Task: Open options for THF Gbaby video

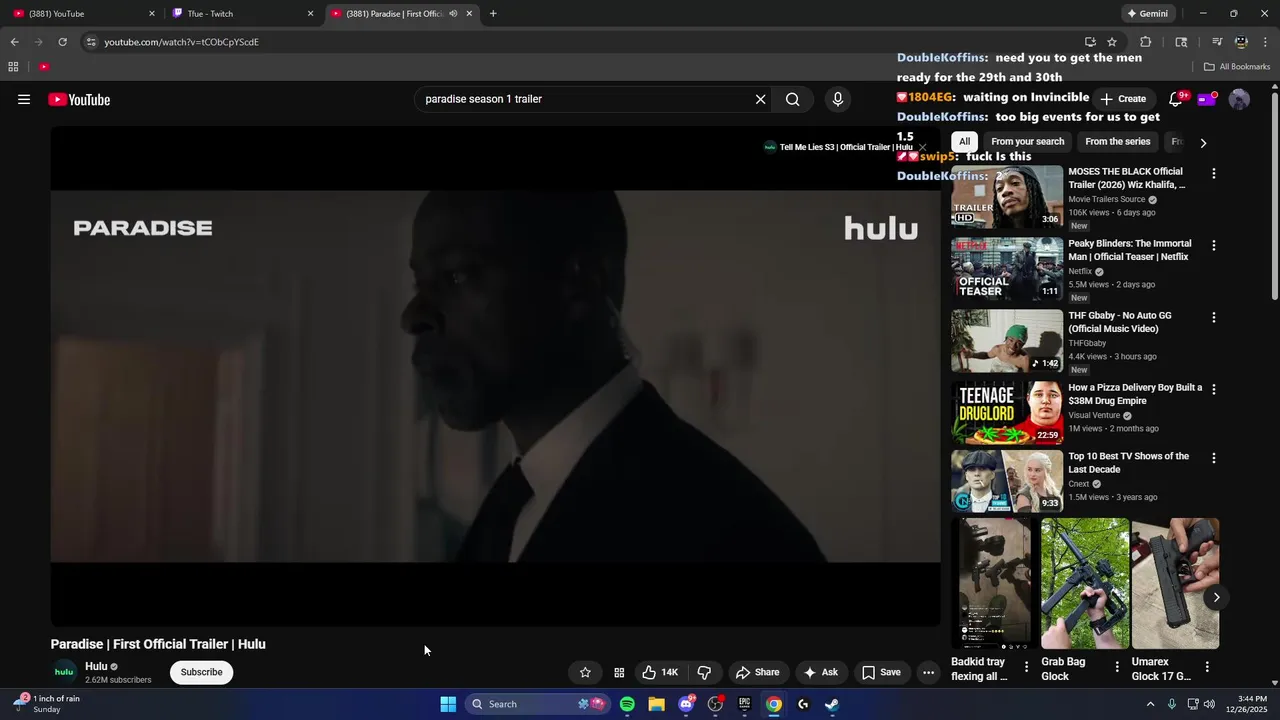Action: [1214, 318]
